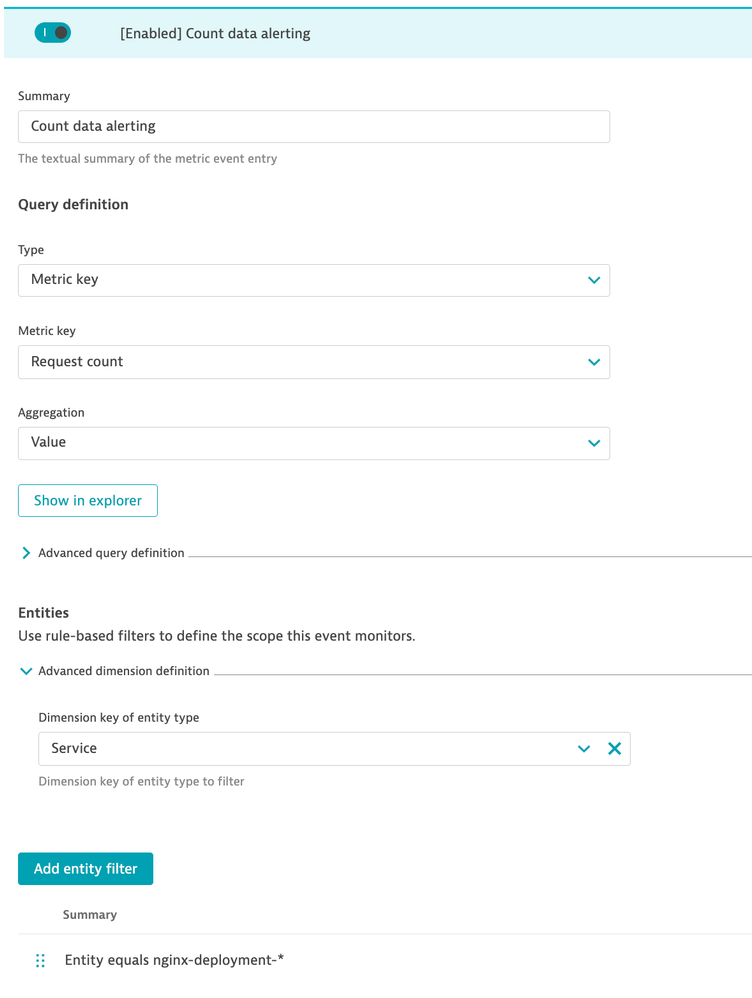Click the Summary text input field
Viewport: 752px width, 998px height.
[x=313, y=126]
